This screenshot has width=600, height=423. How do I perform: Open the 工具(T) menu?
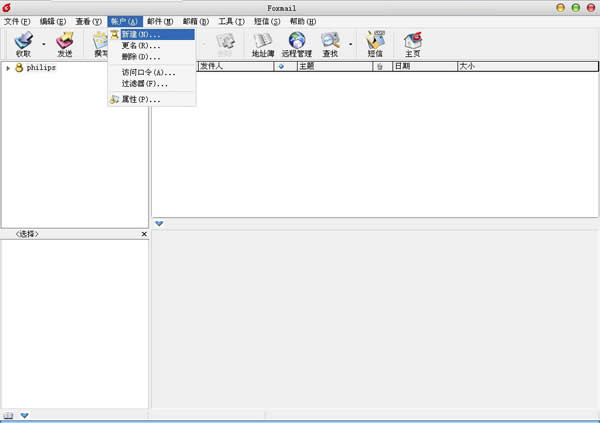[231, 21]
